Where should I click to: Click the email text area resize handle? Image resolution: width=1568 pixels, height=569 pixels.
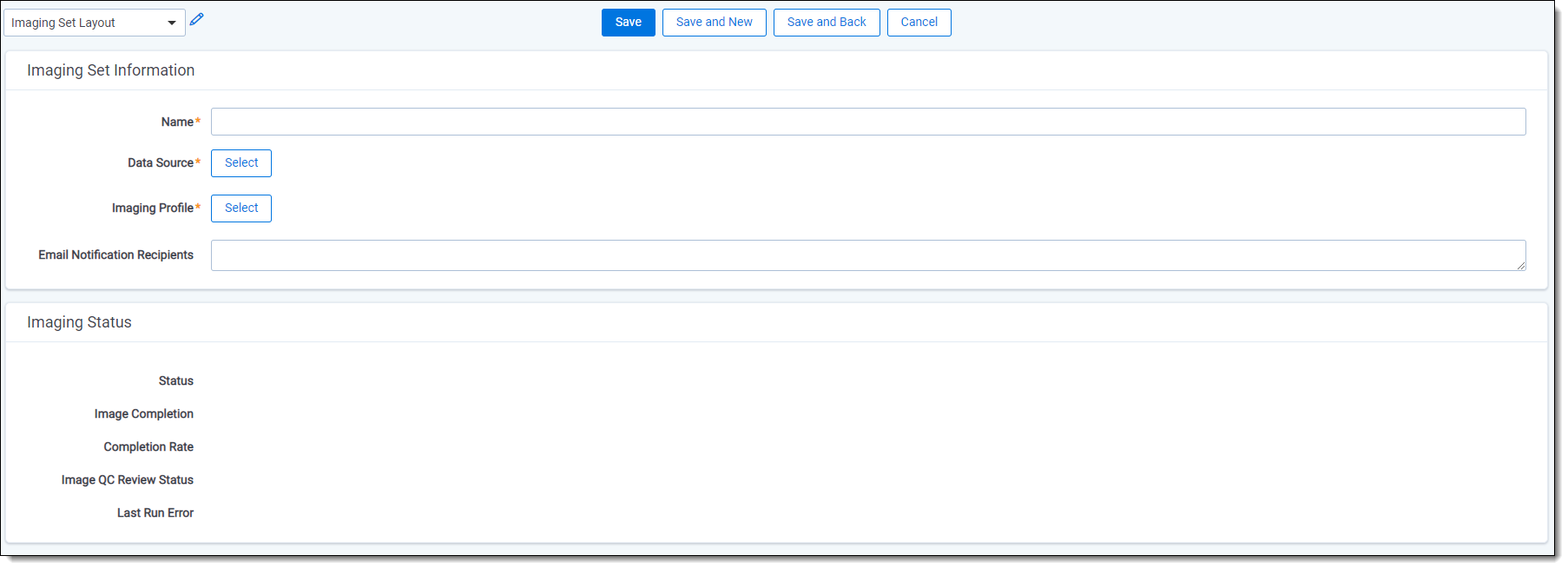pos(1520,265)
